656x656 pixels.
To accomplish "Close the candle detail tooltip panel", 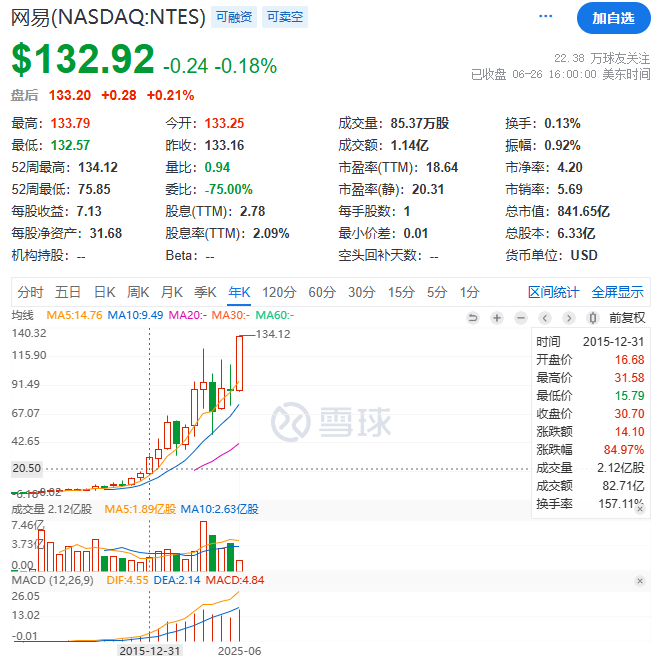I will [640, 509].
